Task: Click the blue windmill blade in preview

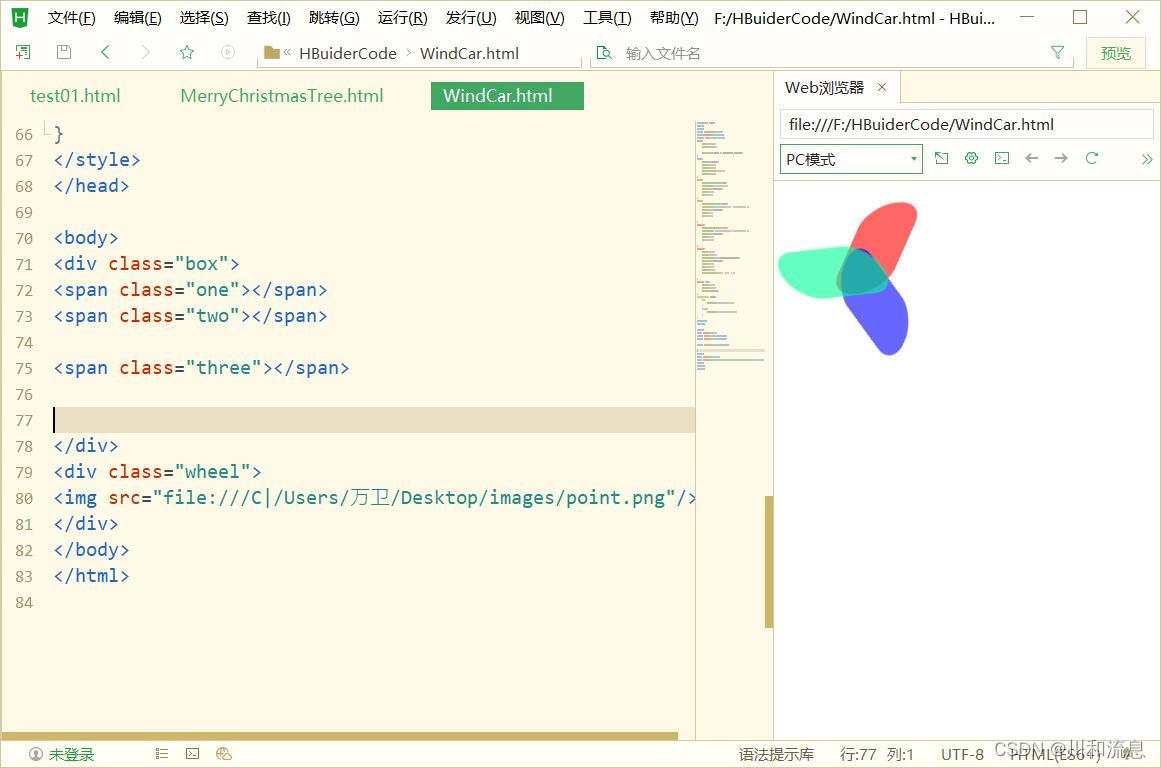Action: click(885, 318)
